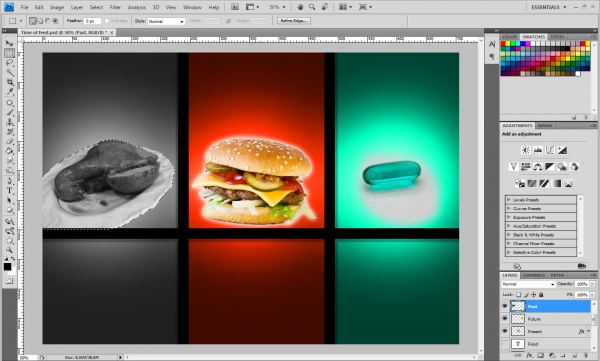600x361 pixels.
Task: Open the Fill slider arrow
Action: pos(592,295)
